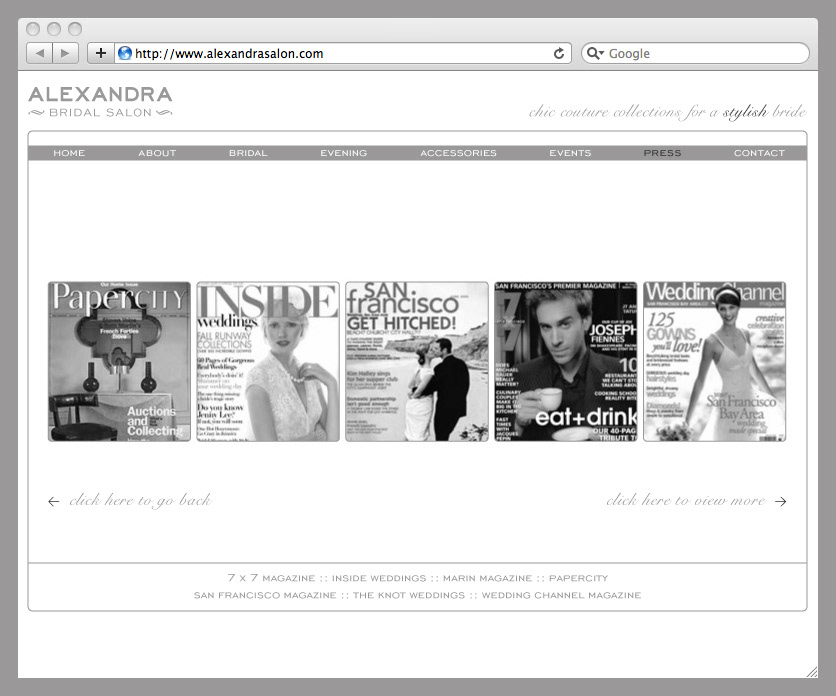The height and width of the screenshot is (696, 836).
Task: Open the ABOUT navigation item
Action: click(157, 153)
